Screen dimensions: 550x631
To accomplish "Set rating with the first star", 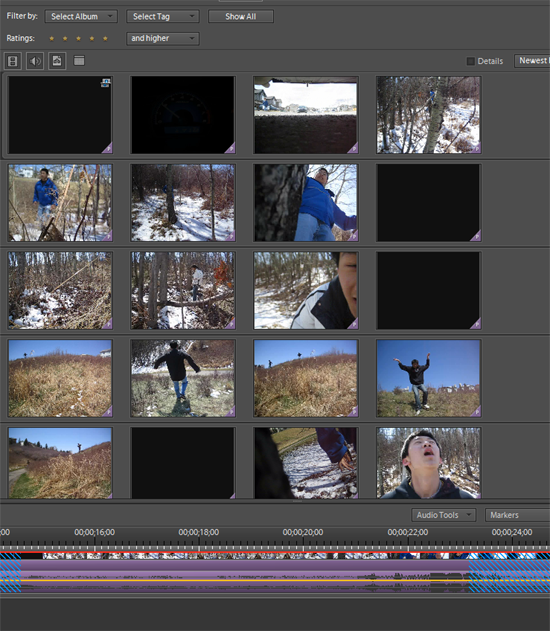I will 52,39.
